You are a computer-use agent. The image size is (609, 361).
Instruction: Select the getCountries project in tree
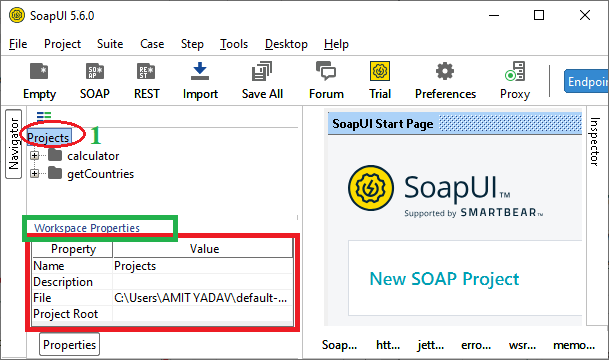tap(101, 174)
